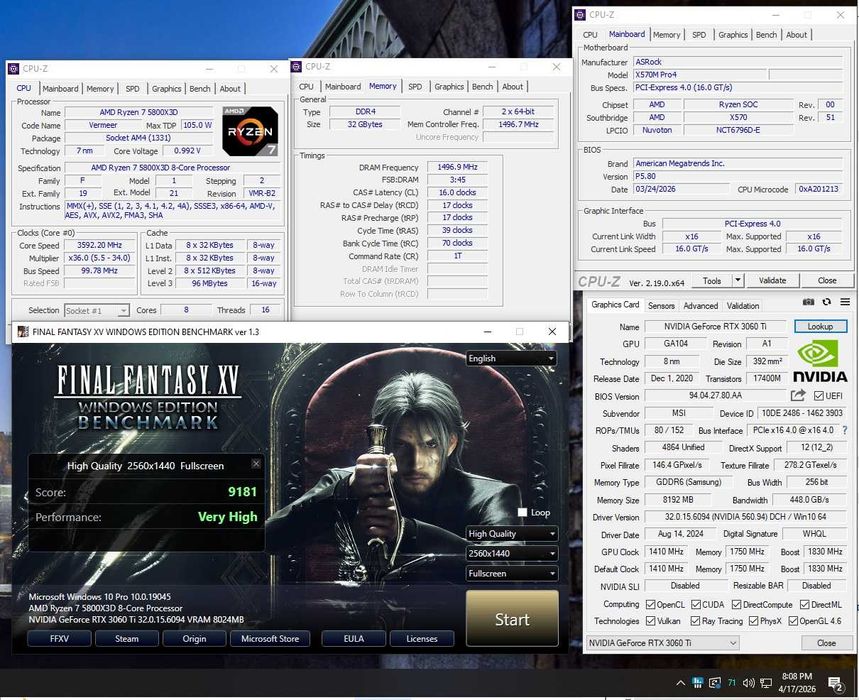Viewport: 859px width, 700px height.
Task: Open the network tray icon
Action: coord(766,682)
